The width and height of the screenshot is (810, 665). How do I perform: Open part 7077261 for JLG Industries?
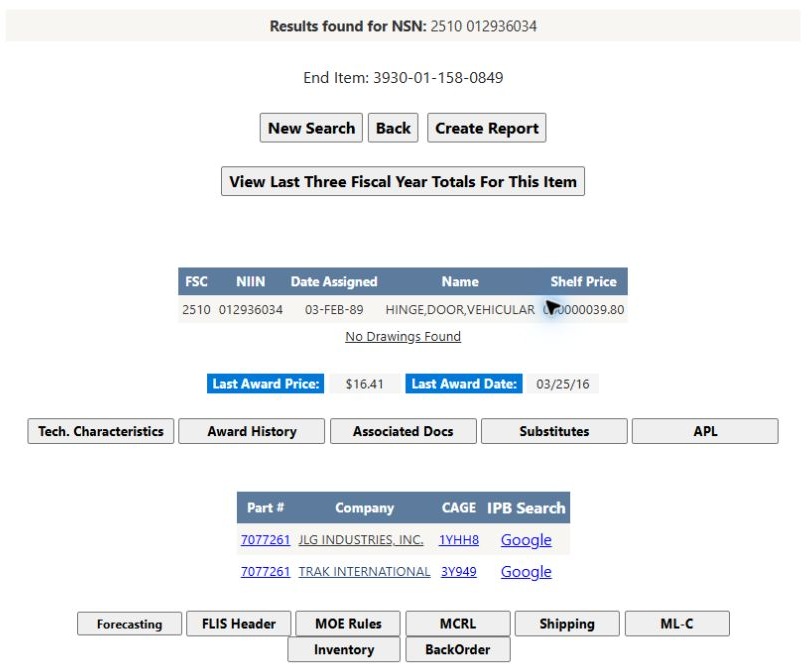point(266,540)
